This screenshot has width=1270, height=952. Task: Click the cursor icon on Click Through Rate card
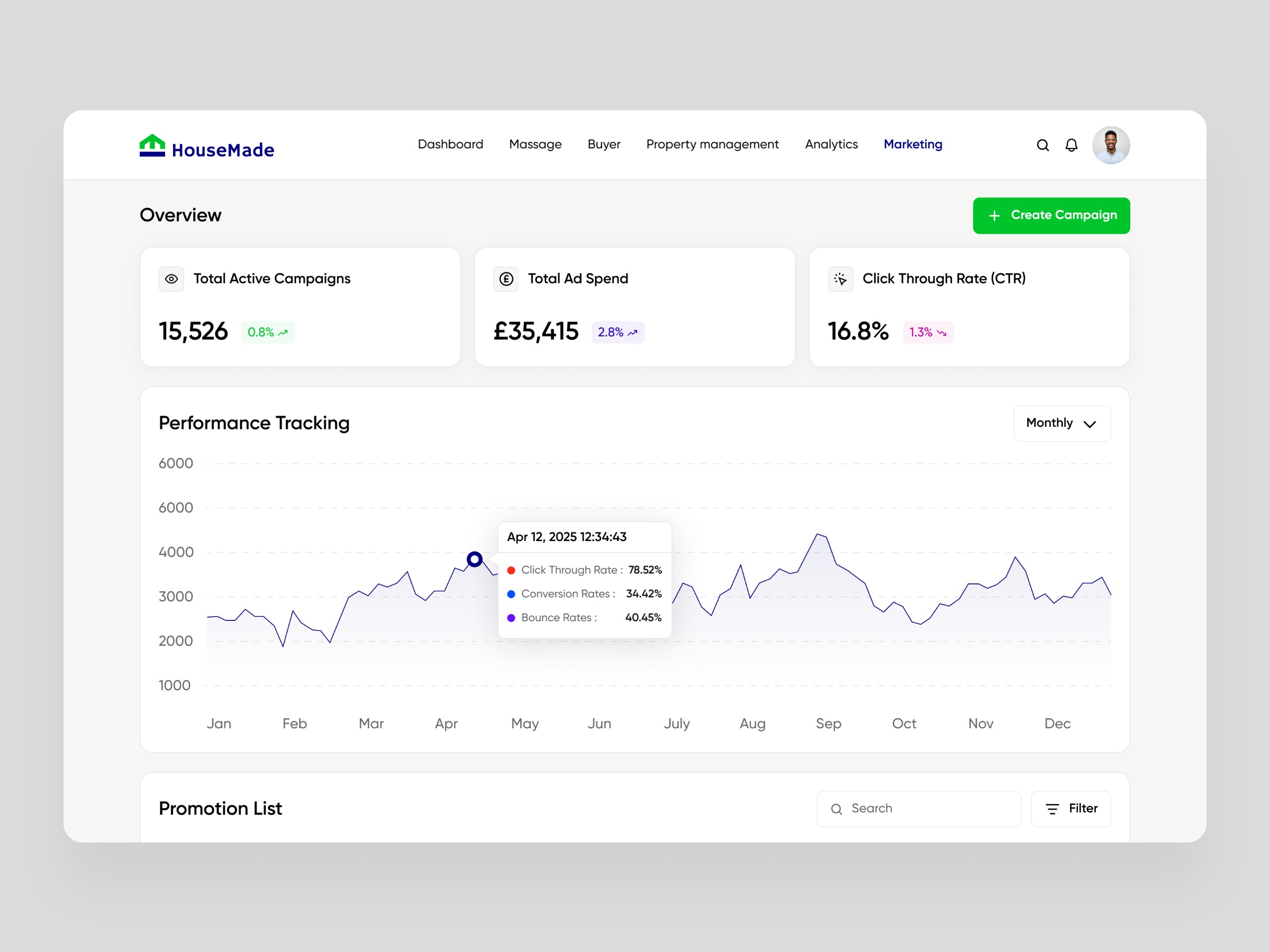pos(840,279)
